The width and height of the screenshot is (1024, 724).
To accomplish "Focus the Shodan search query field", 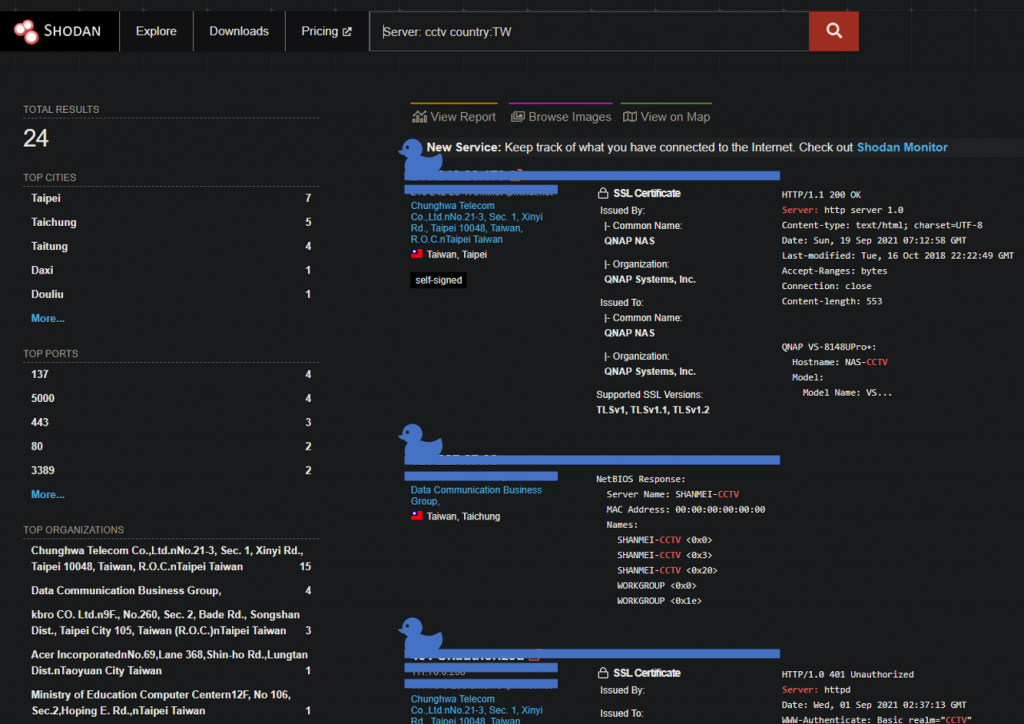I will [x=589, y=31].
